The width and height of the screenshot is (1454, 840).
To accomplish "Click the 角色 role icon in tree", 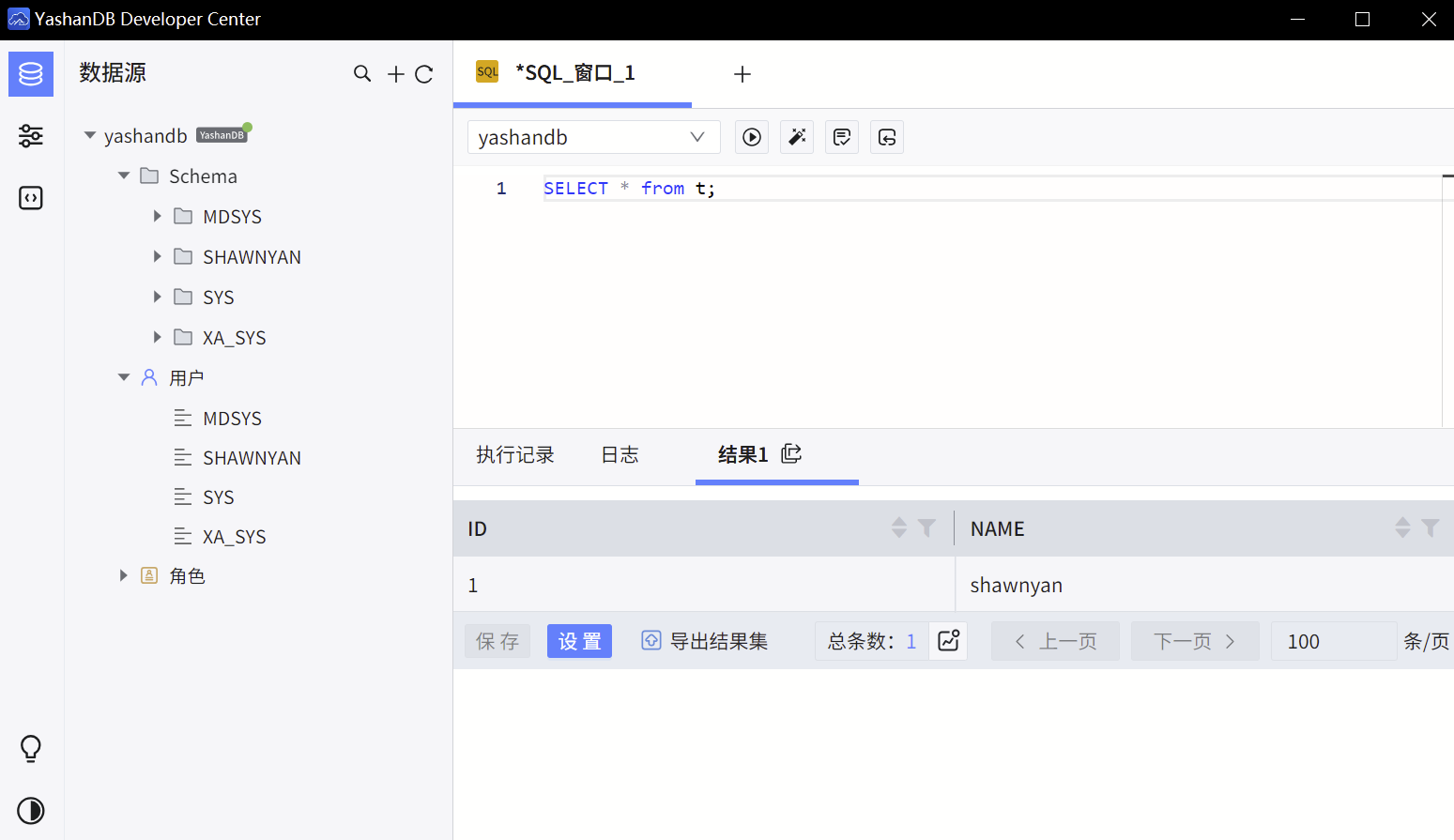I will [x=149, y=575].
